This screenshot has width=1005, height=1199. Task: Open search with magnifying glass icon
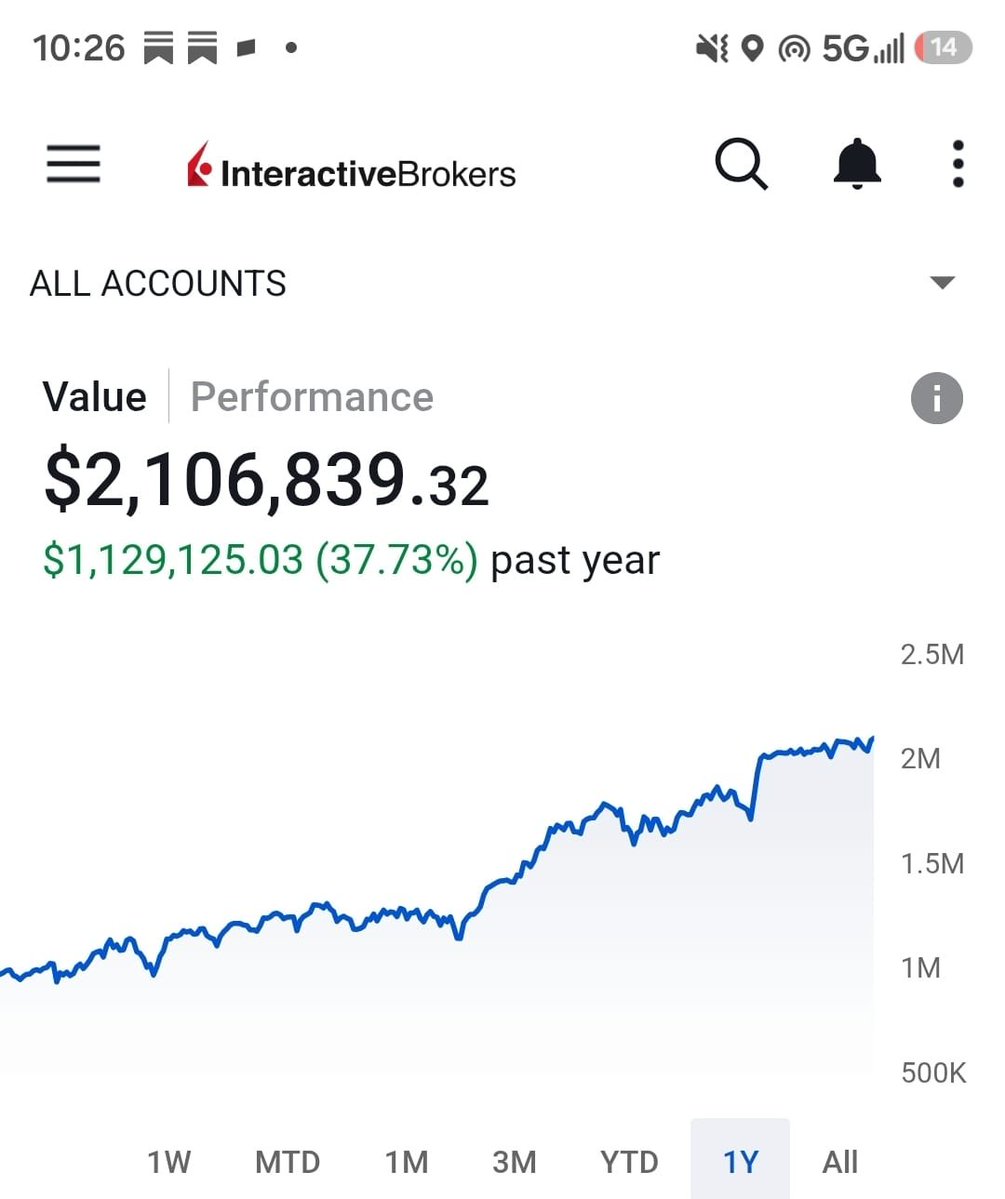(x=741, y=164)
